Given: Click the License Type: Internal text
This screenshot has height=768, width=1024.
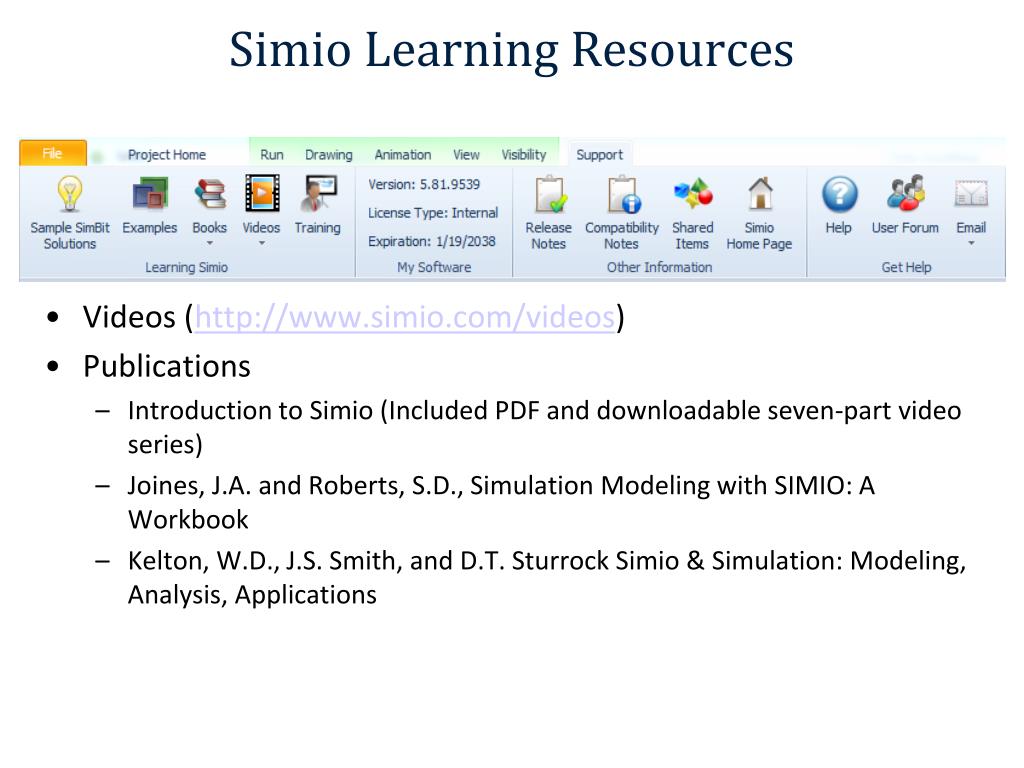Looking at the screenshot, I should 433,213.
